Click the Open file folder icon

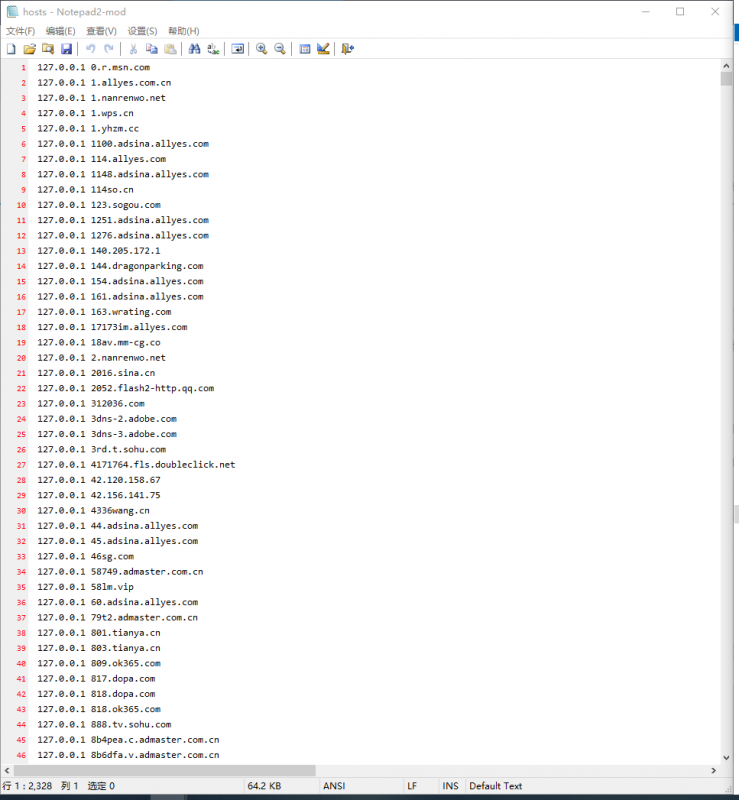tap(29, 48)
